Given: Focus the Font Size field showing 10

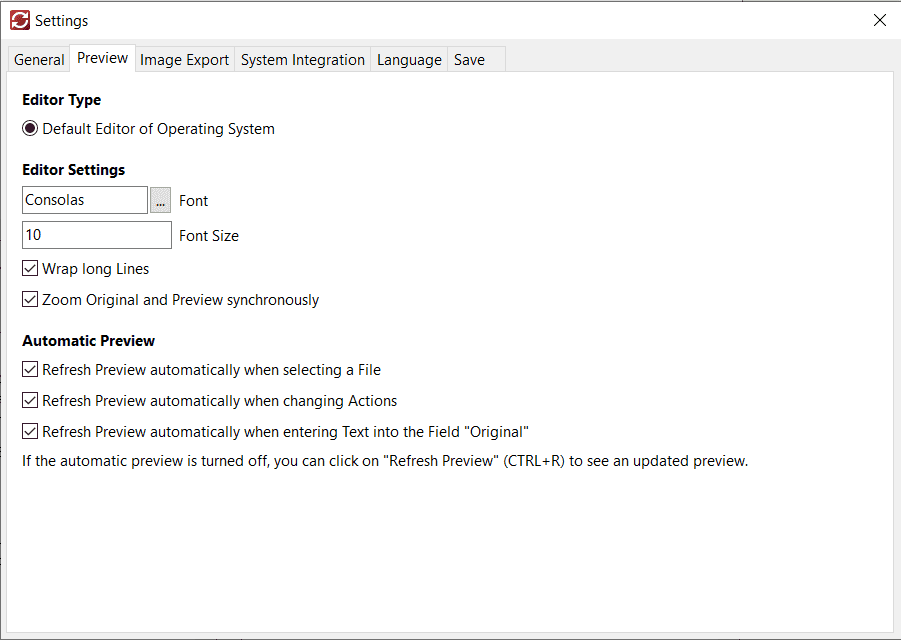Looking at the screenshot, I should [x=96, y=235].
